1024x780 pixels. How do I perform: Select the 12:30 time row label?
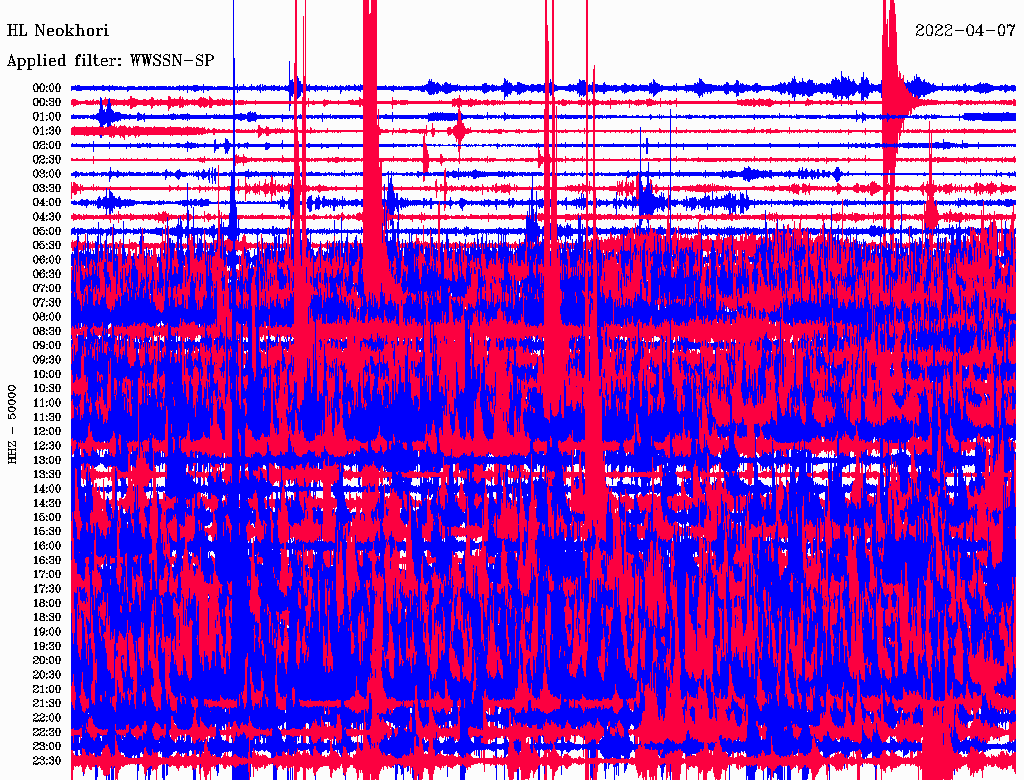point(47,446)
